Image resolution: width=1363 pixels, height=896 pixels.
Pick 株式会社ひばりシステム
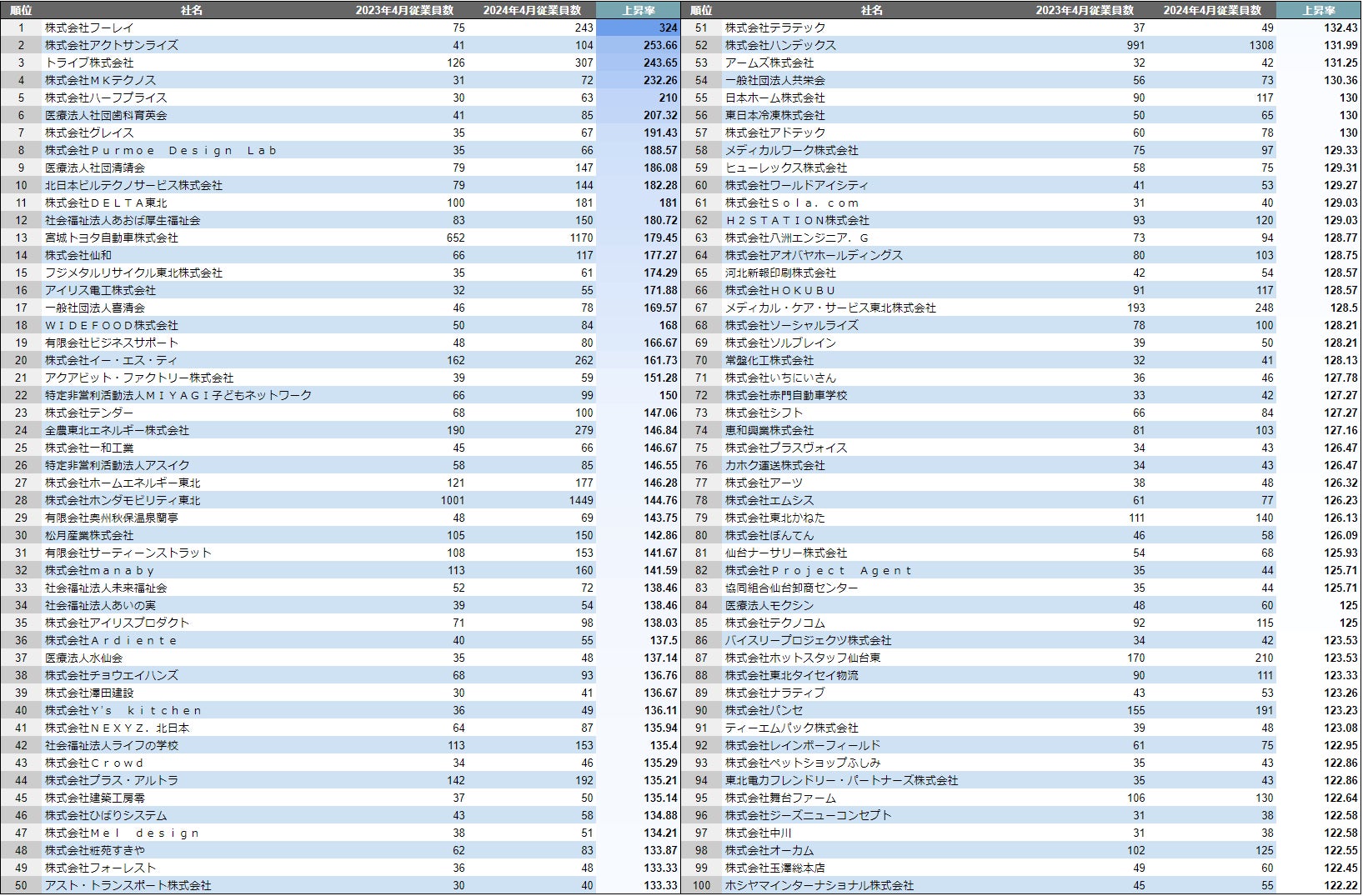pos(106,815)
